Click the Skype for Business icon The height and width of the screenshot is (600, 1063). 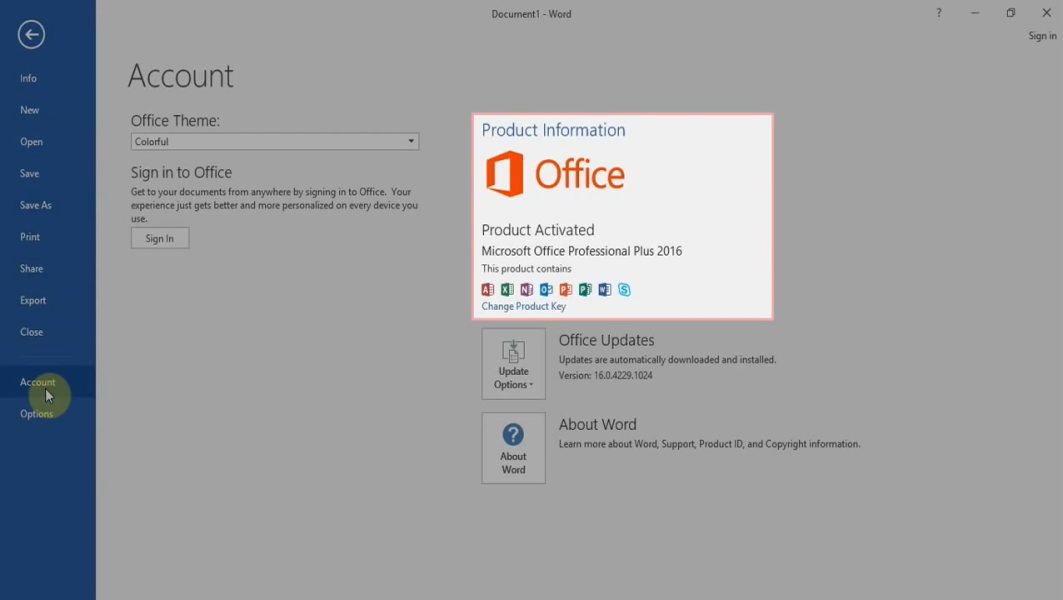[x=624, y=289]
